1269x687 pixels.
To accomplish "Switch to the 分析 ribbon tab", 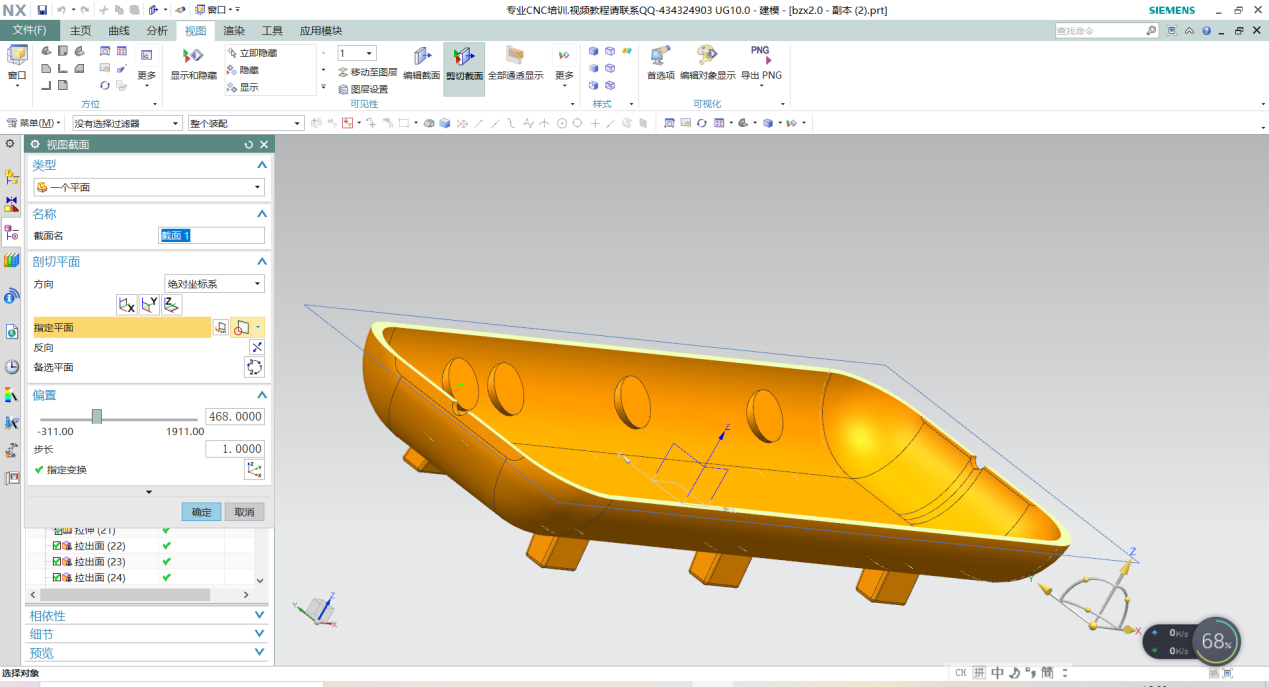I will [x=157, y=31].
